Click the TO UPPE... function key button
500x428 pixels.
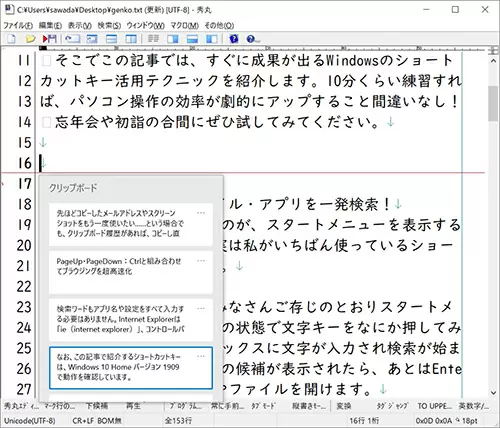click(435, 406)
